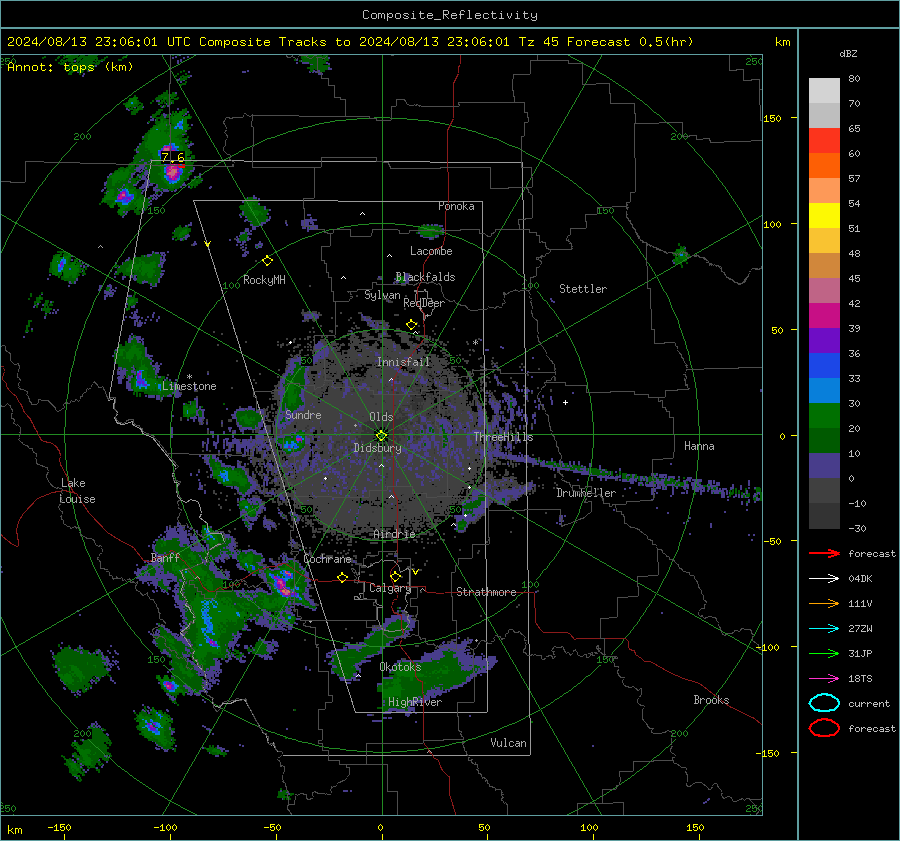Pick the purple 39-36 dBZ color swatch
The height and width of the screenshot is (841, 900).
[824, 341]
